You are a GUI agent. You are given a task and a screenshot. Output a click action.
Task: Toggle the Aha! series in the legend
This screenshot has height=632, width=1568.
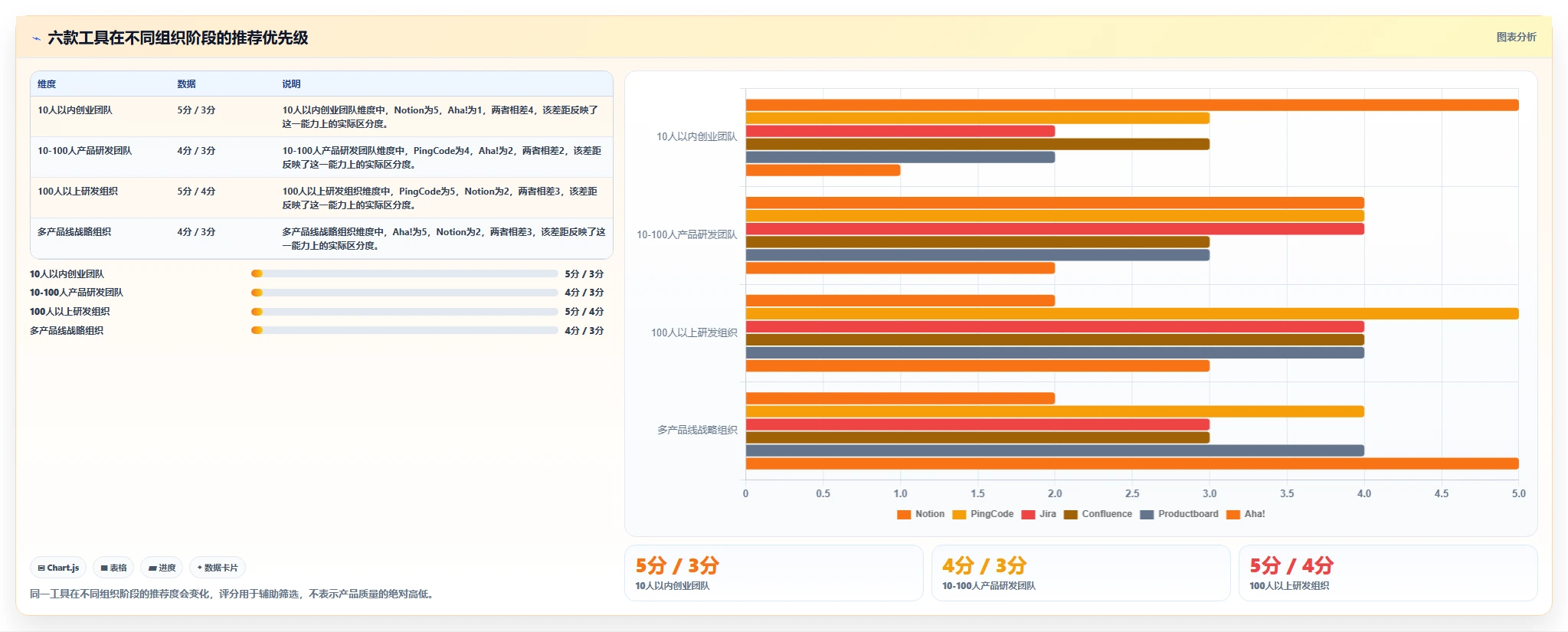click(x=1246, y=515)
